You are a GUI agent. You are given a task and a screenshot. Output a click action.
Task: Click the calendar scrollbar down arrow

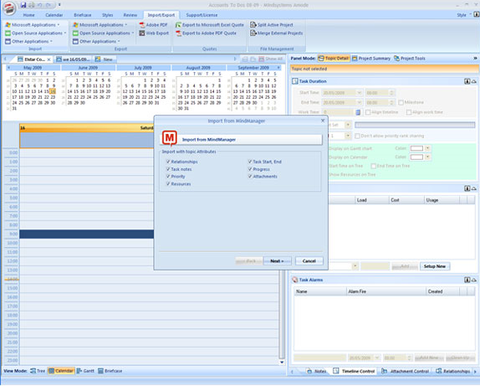[x=282, y=362]
